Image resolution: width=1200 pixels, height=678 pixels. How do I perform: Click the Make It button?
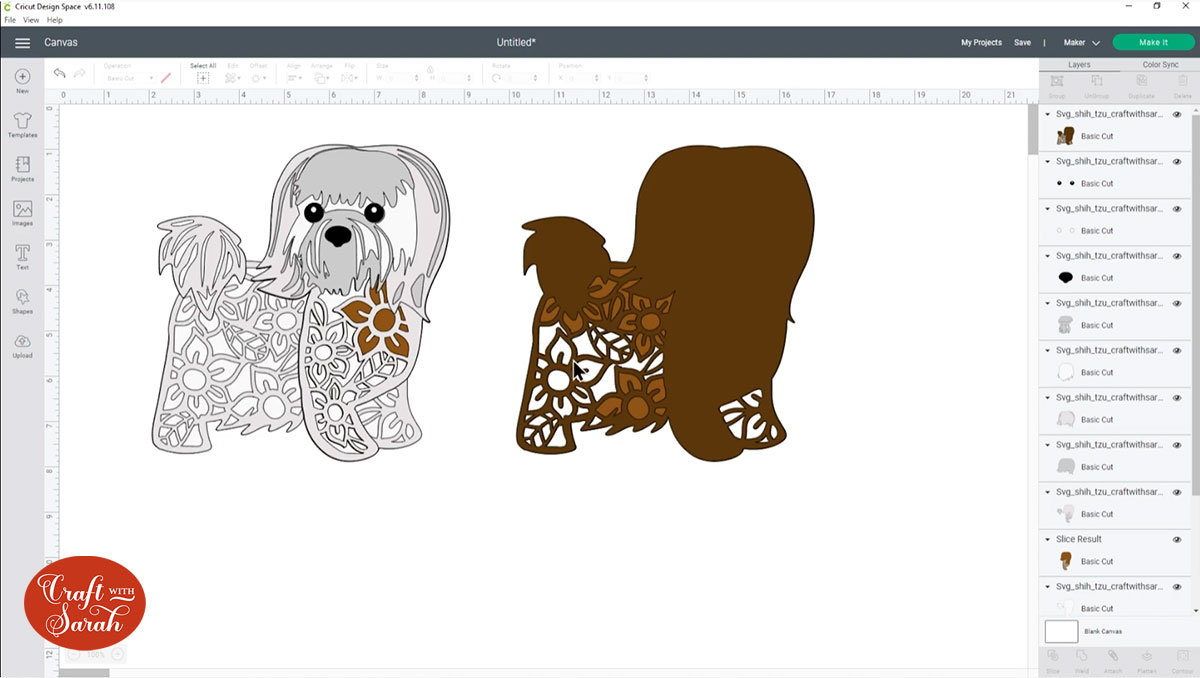1153,43
